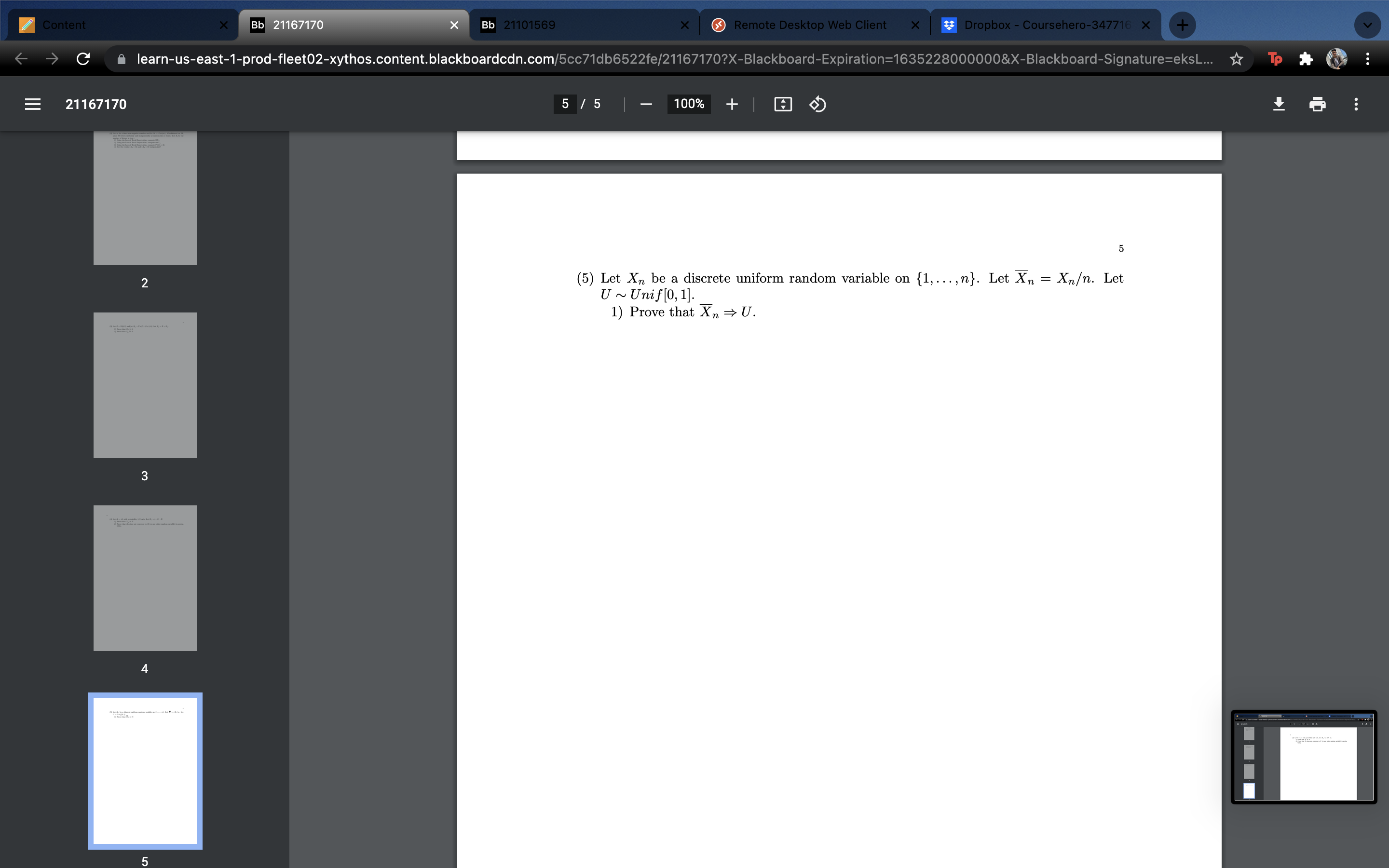The height and width of the screenshot is (868, 1389).
Task: Zoom out using the minus icon
Action: 646,104
